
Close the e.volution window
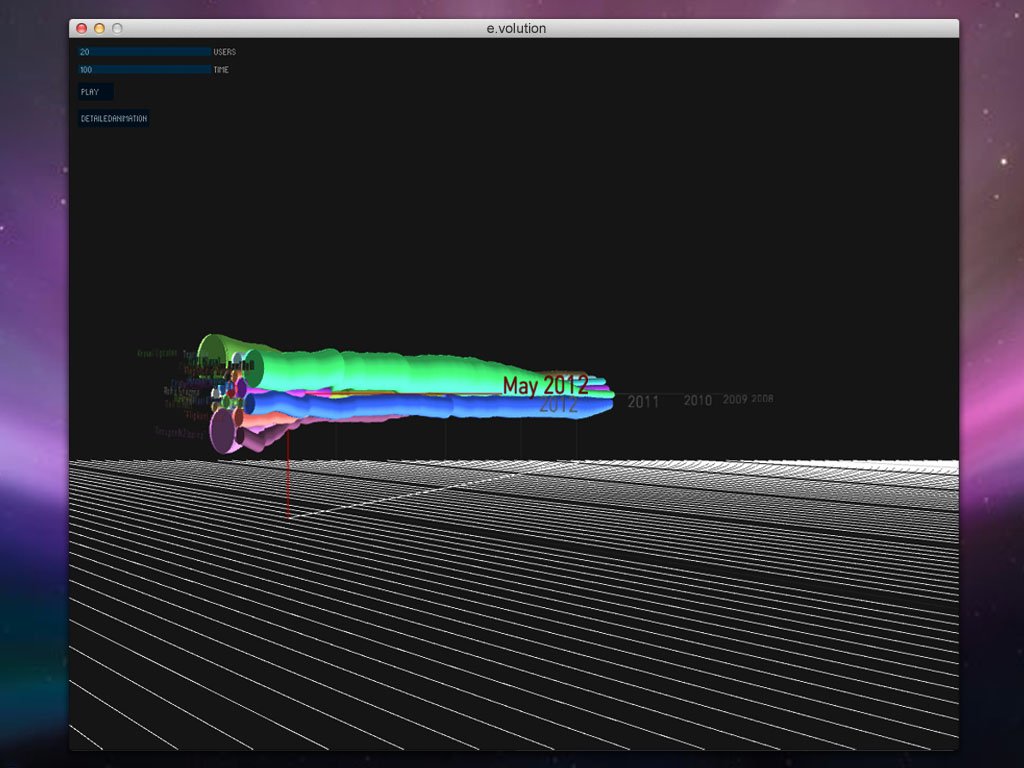pyautogui.click(x=82, y=28)
